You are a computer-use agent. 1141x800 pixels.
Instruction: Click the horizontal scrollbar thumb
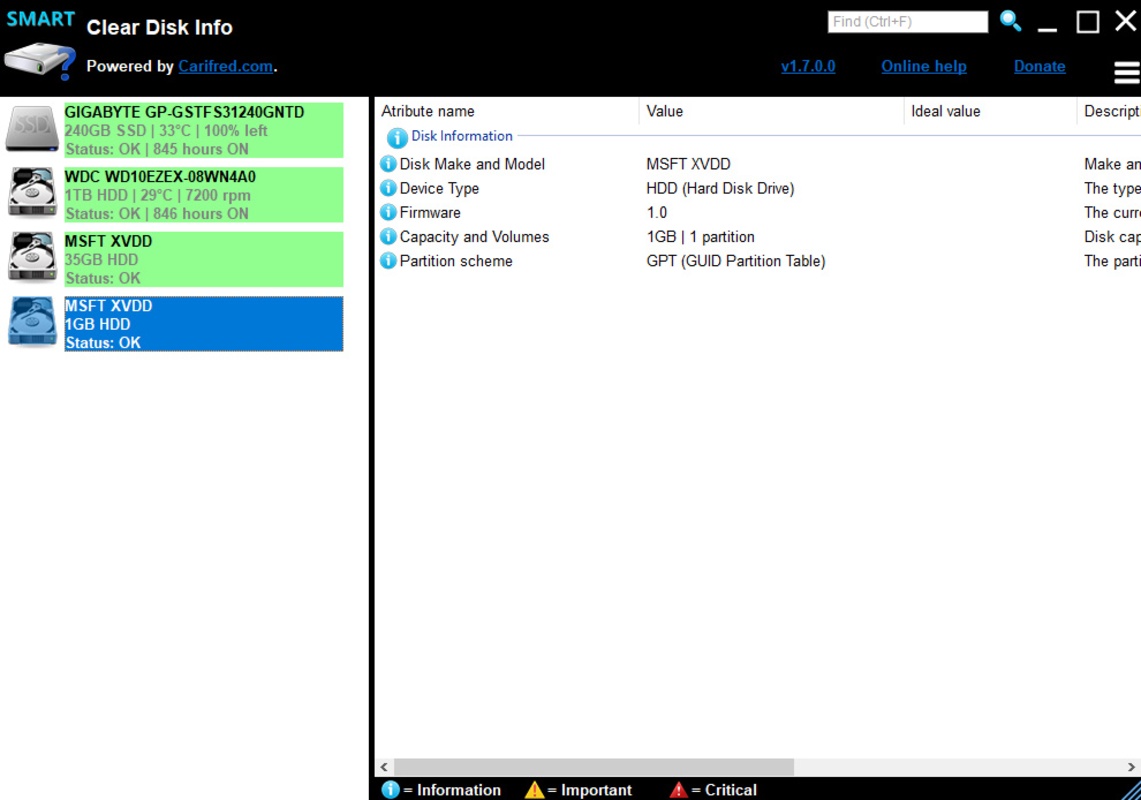click(x=594, y=767)
